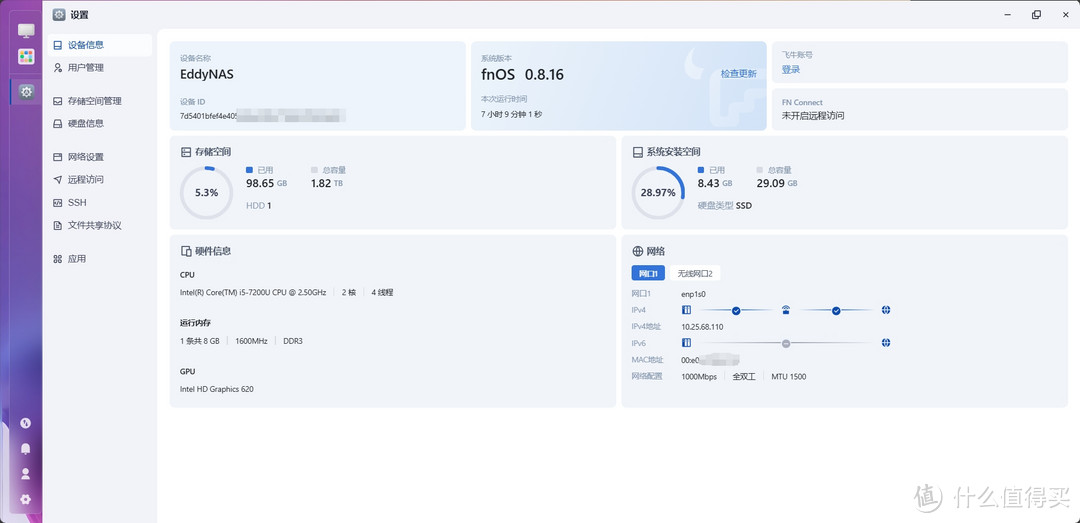Click 登录 under 飞牛账号
Screen dimensions: 1080x523
(791, 70)
